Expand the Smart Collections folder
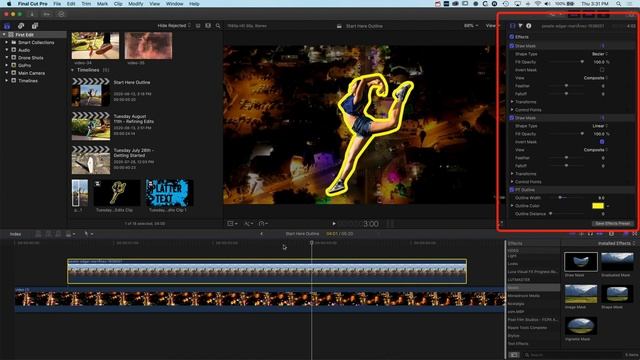Viewport: 640px width, 360px height. coord(7,42)
